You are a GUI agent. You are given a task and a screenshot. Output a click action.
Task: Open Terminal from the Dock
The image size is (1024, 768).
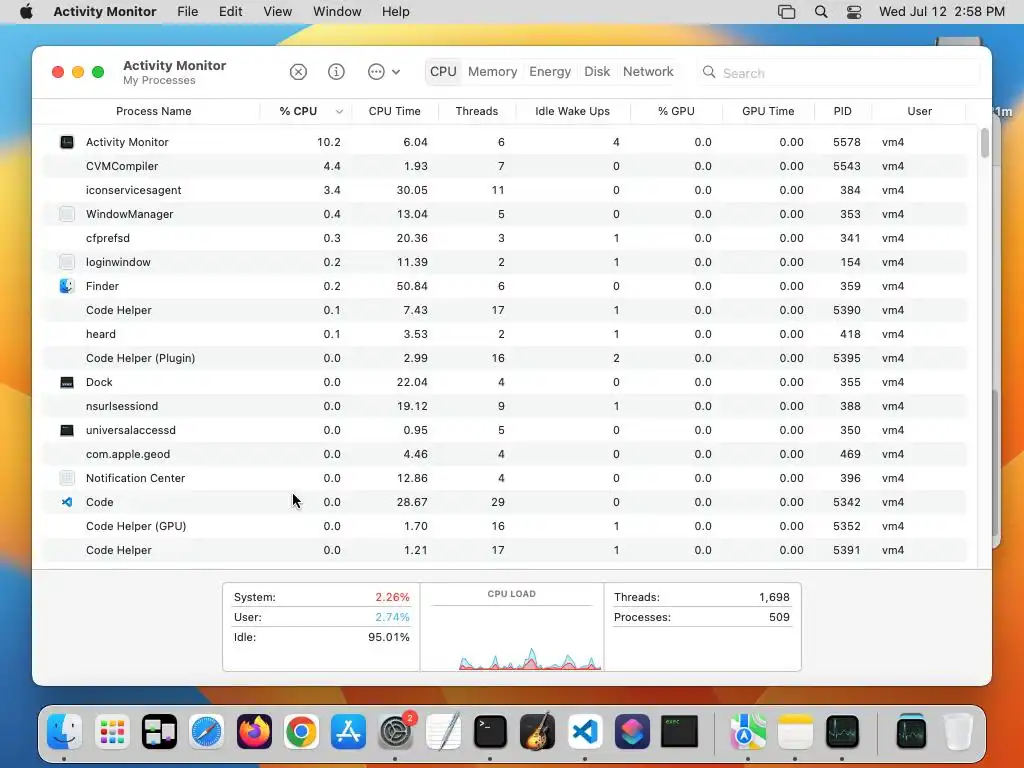[490, 731]
